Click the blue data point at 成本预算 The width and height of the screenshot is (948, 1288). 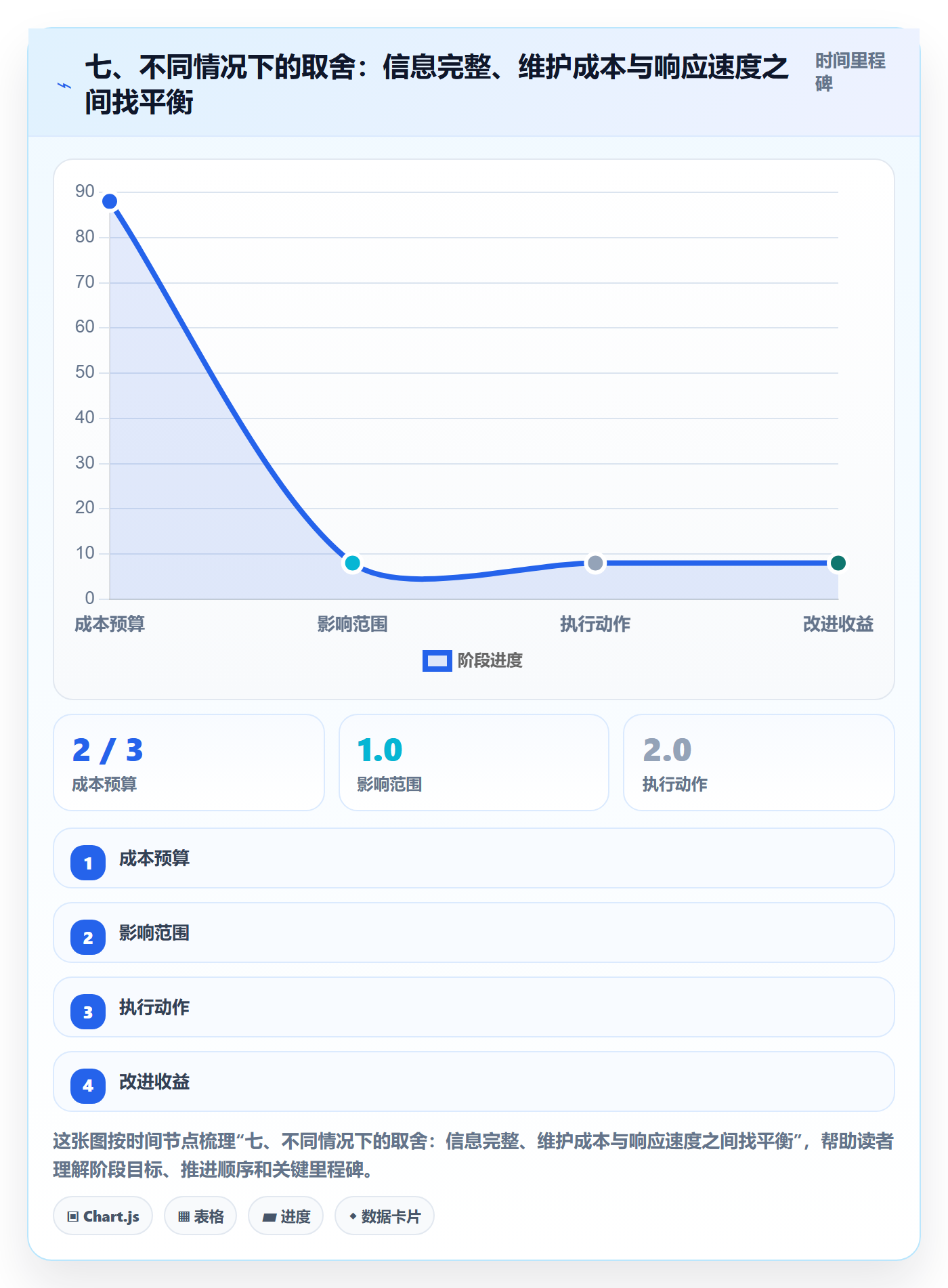pos(110,201)
